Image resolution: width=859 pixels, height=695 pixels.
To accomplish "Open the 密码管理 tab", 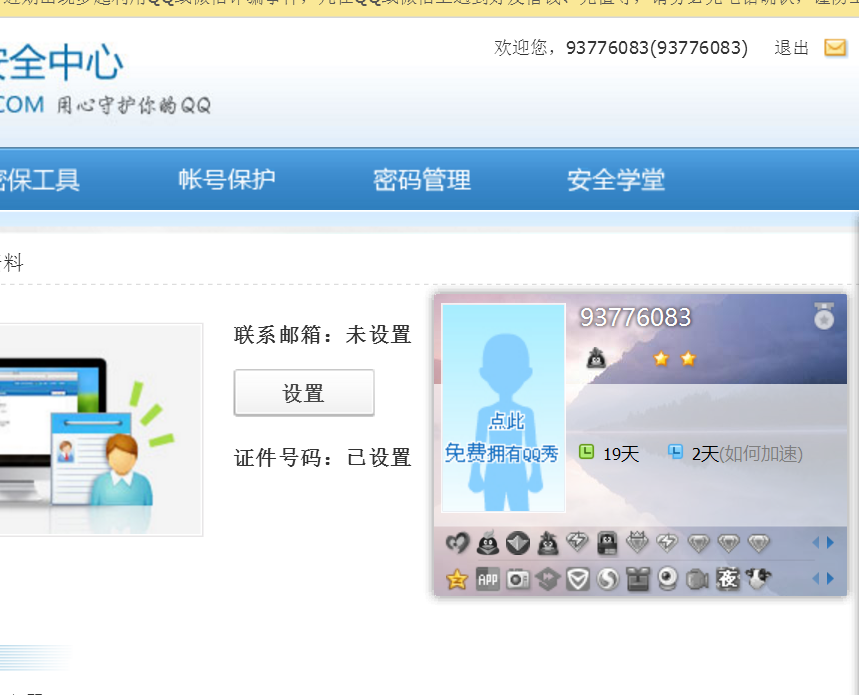I will (422, 180).
